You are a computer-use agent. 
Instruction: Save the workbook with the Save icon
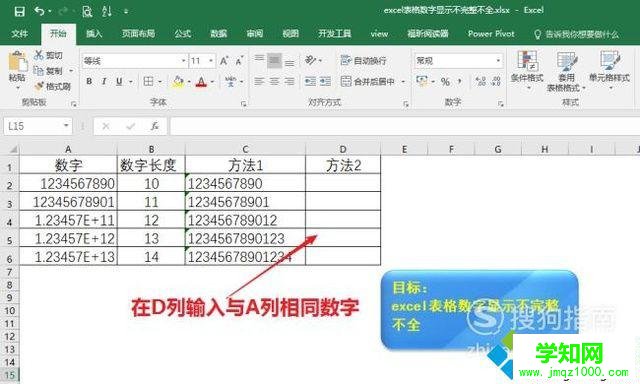19,11
